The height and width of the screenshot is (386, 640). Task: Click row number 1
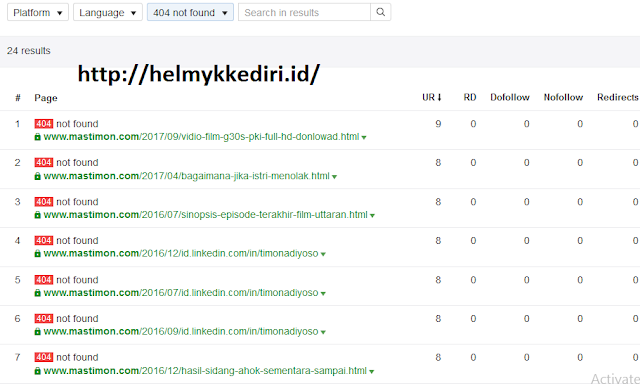(18, 124)
